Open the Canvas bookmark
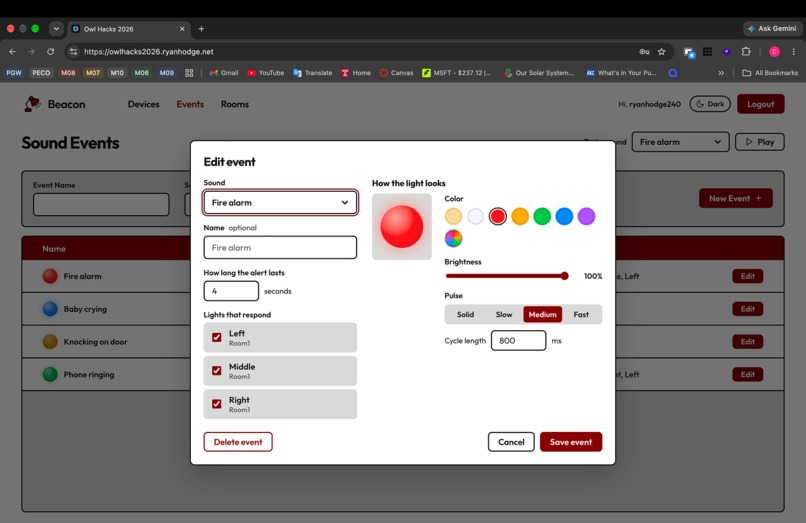The image size is (806, 523). [x=396, y=73]
